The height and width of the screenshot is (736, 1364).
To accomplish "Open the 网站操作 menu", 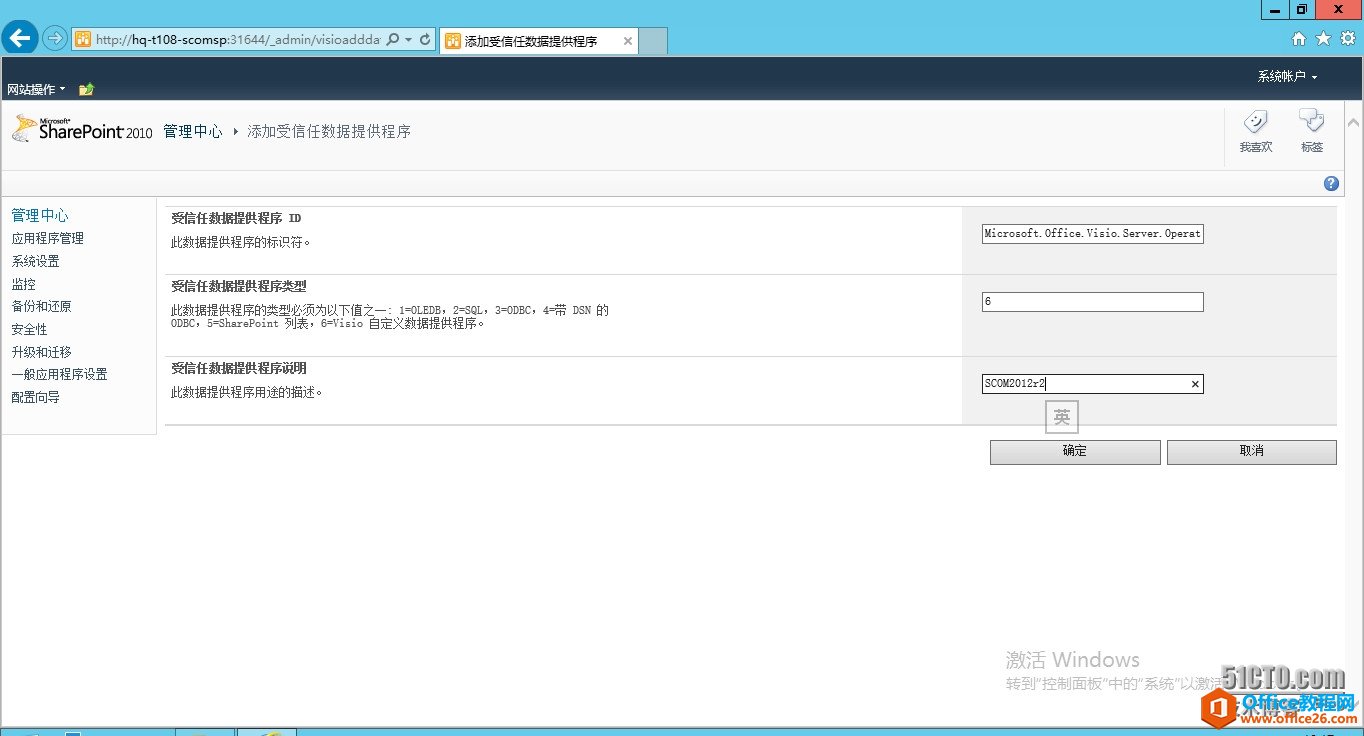I will [36, 89].
